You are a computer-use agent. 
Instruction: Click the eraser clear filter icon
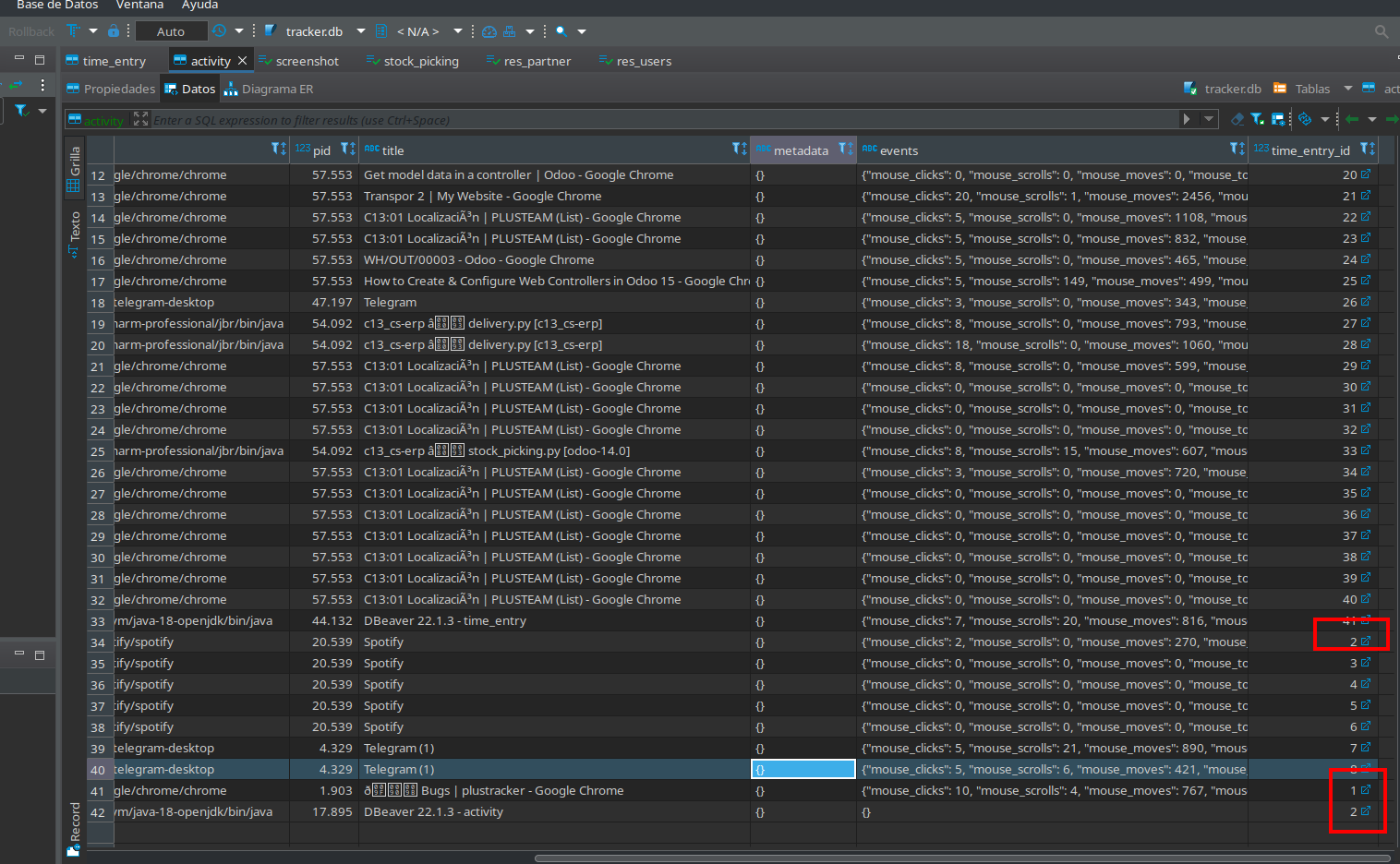click(x=1237, y=119)
